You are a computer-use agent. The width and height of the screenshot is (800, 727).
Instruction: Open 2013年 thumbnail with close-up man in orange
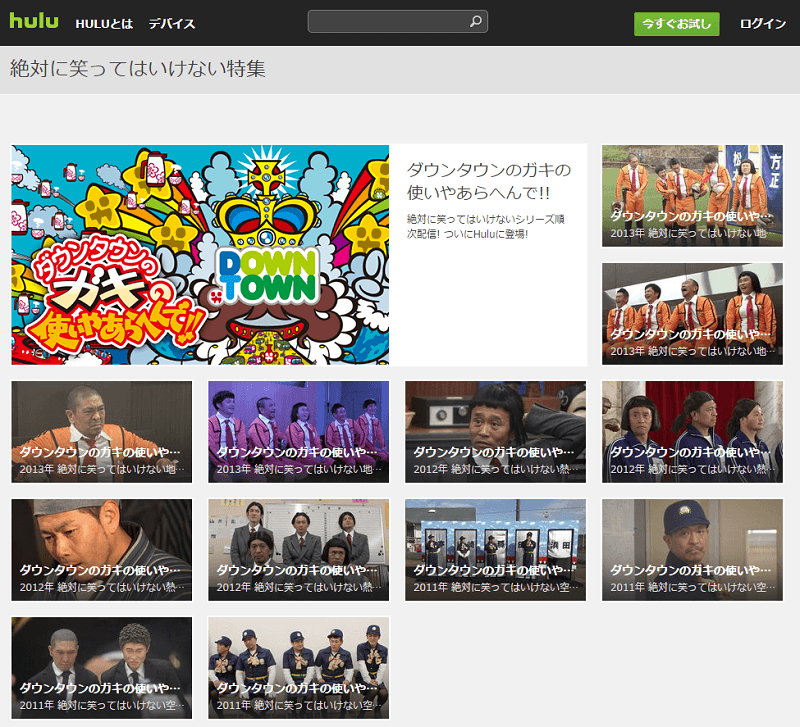(102, 432)
